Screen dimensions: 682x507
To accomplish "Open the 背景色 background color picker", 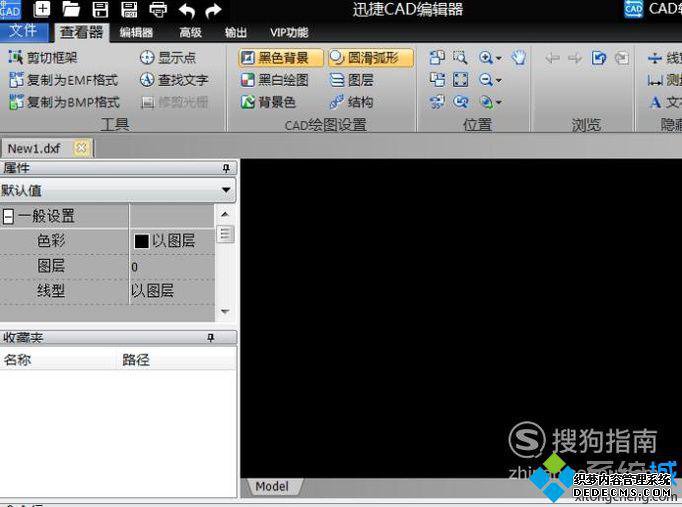I will click(x=268, y=102).
